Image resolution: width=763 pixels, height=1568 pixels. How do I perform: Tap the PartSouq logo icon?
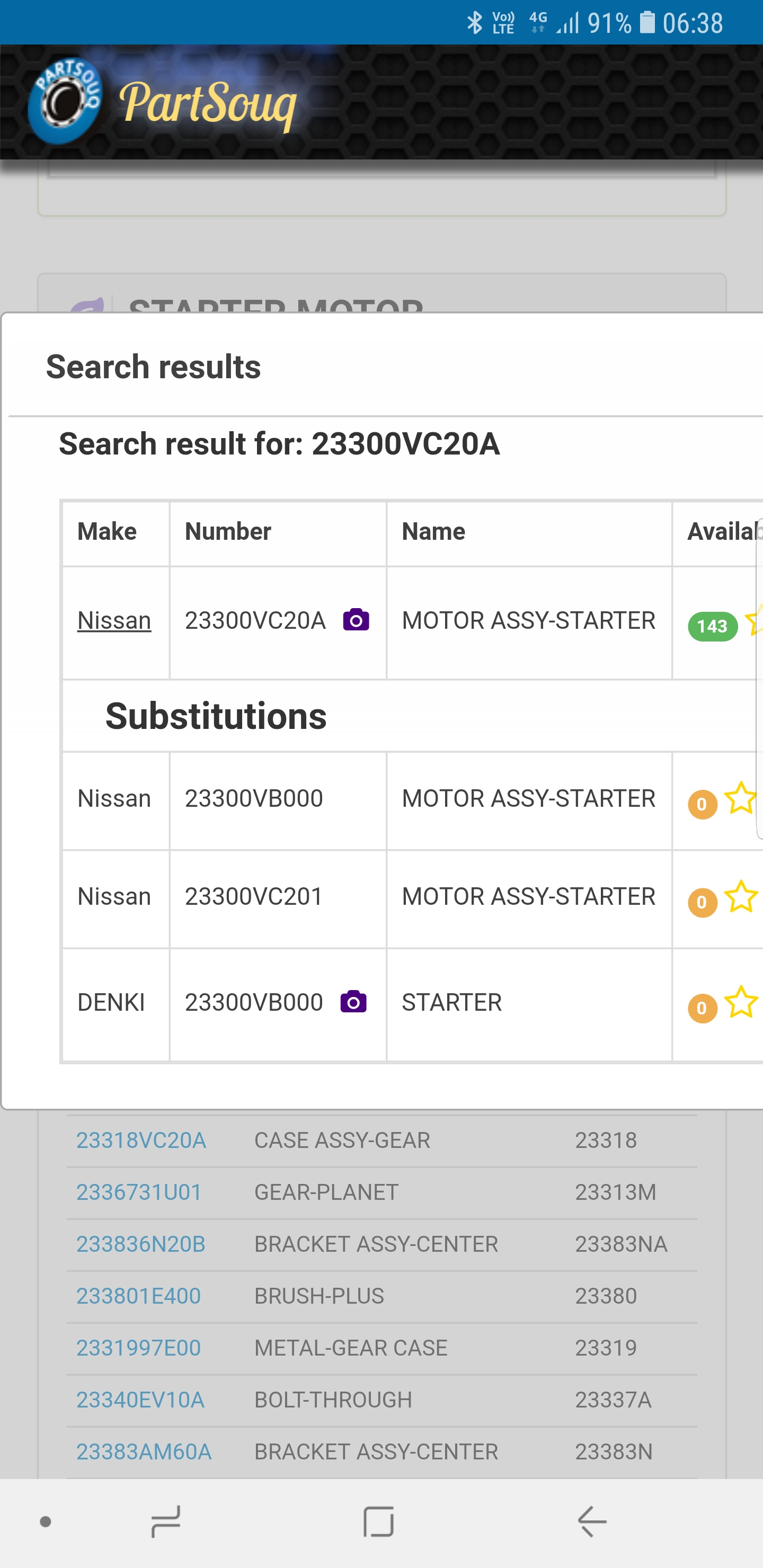click(x=66, y=102)
